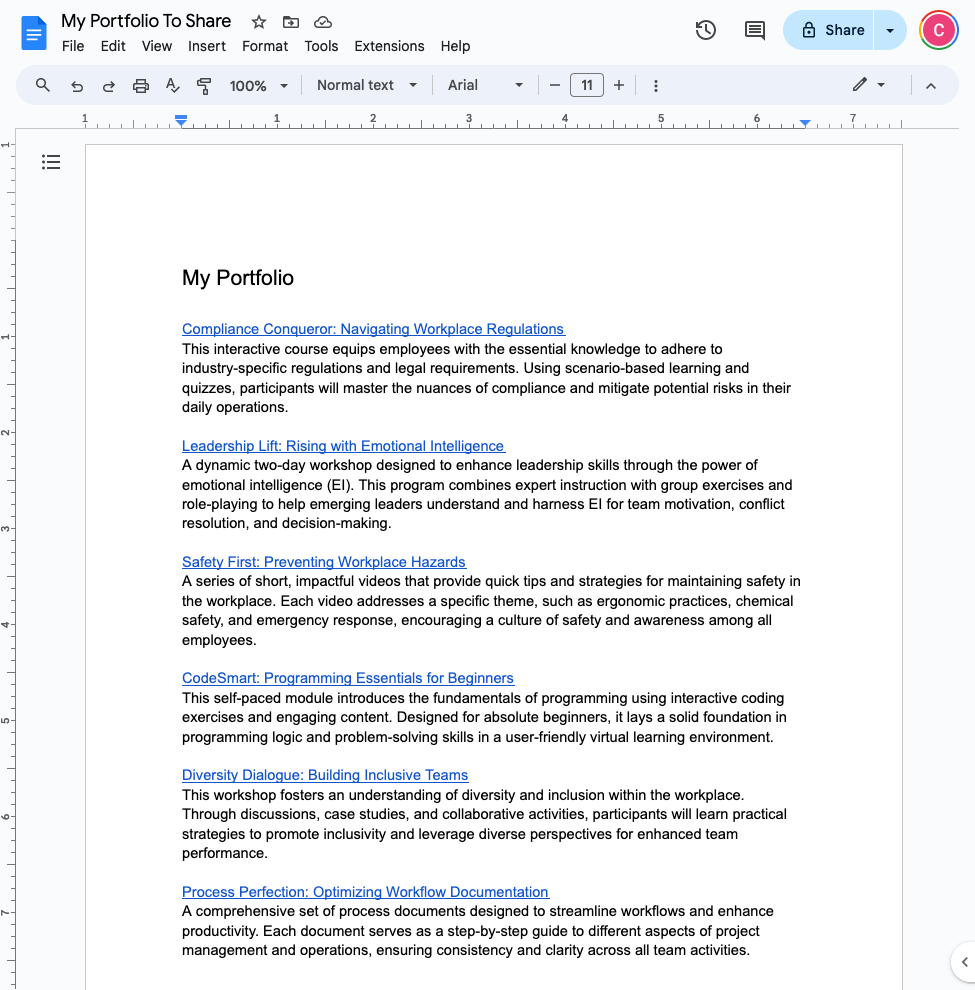Open the Compliance Conqueror link
This screenshot has width=975, height=990.
click(x=373, y=329)
